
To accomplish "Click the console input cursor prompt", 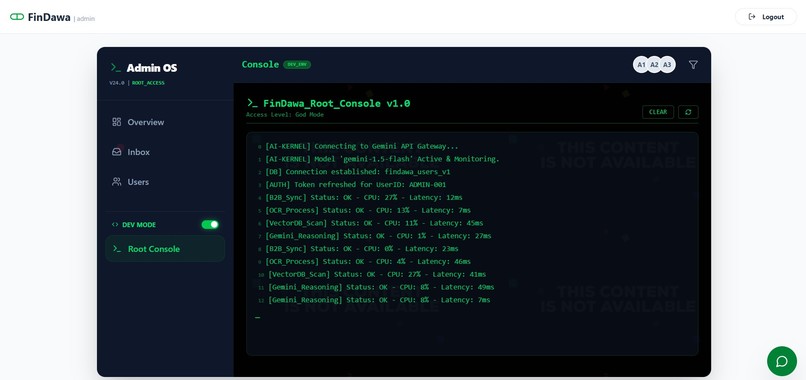I will pos(257,317).
